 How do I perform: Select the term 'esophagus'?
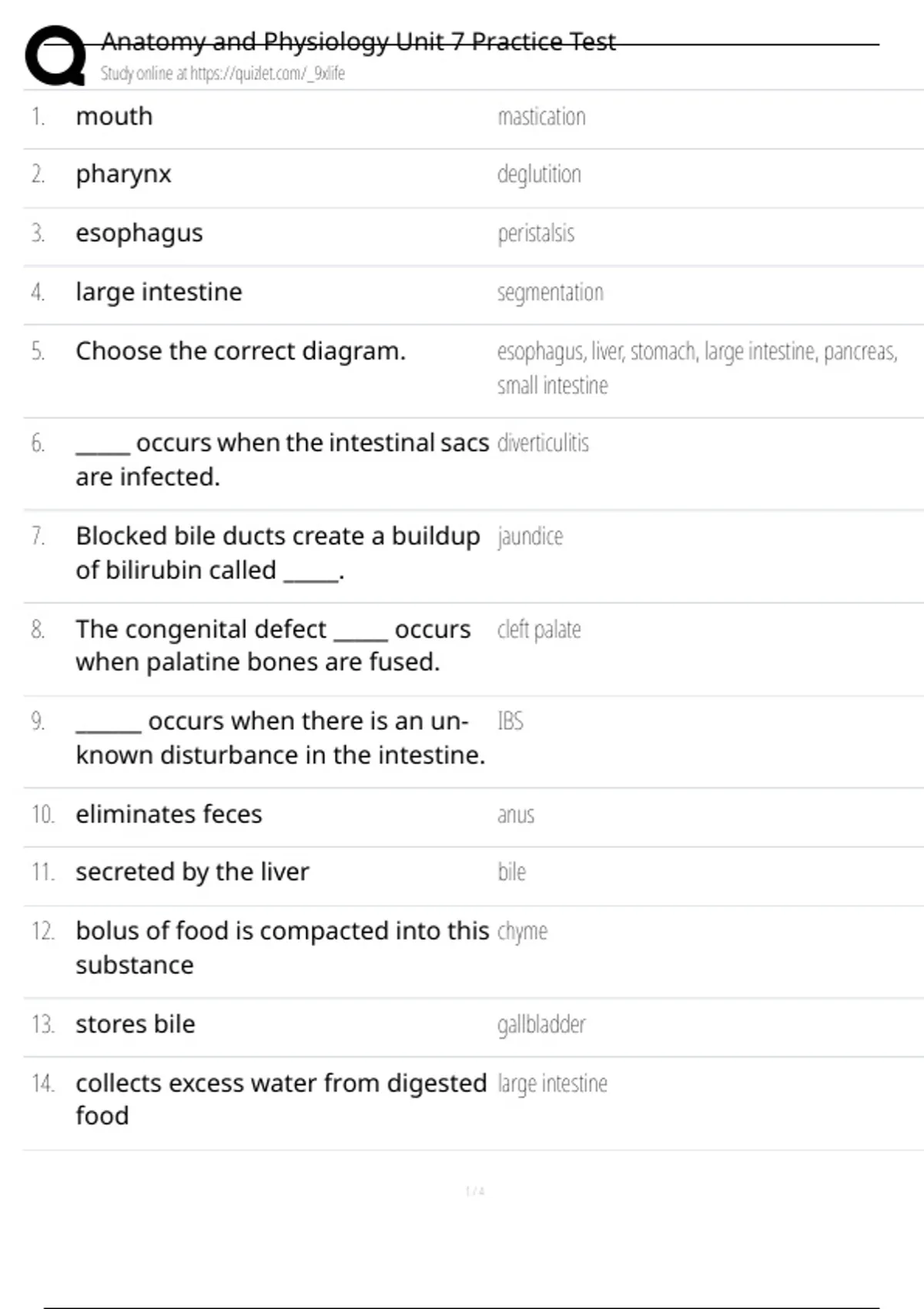tap(139, 233)
